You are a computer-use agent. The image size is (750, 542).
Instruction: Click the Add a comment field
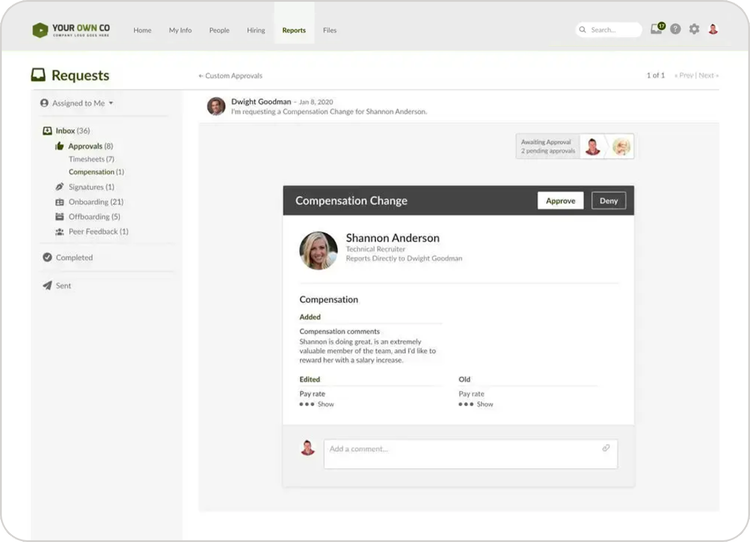471,454
